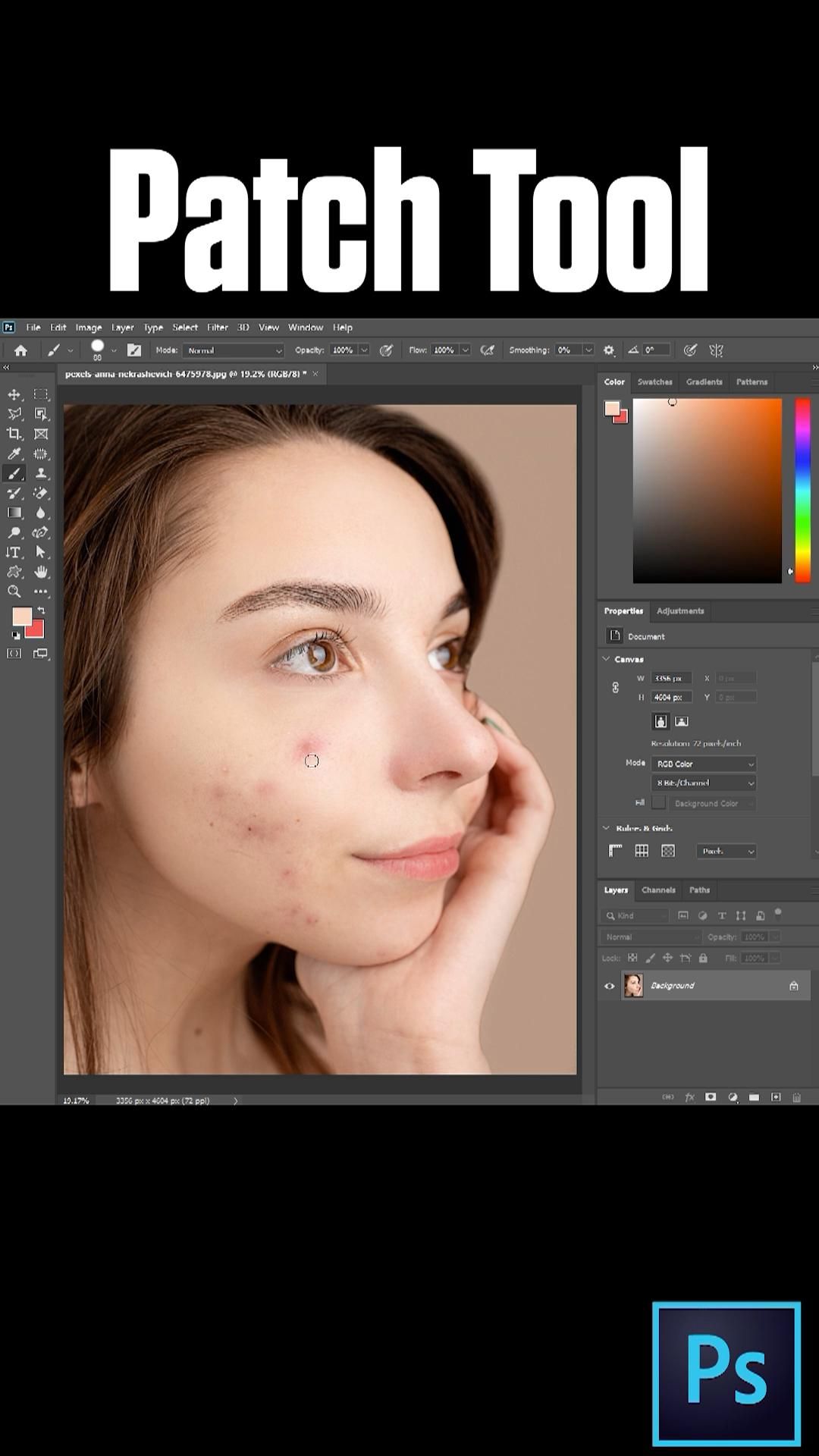
Task: Select the Frame tool
Action: coord(41,434)
